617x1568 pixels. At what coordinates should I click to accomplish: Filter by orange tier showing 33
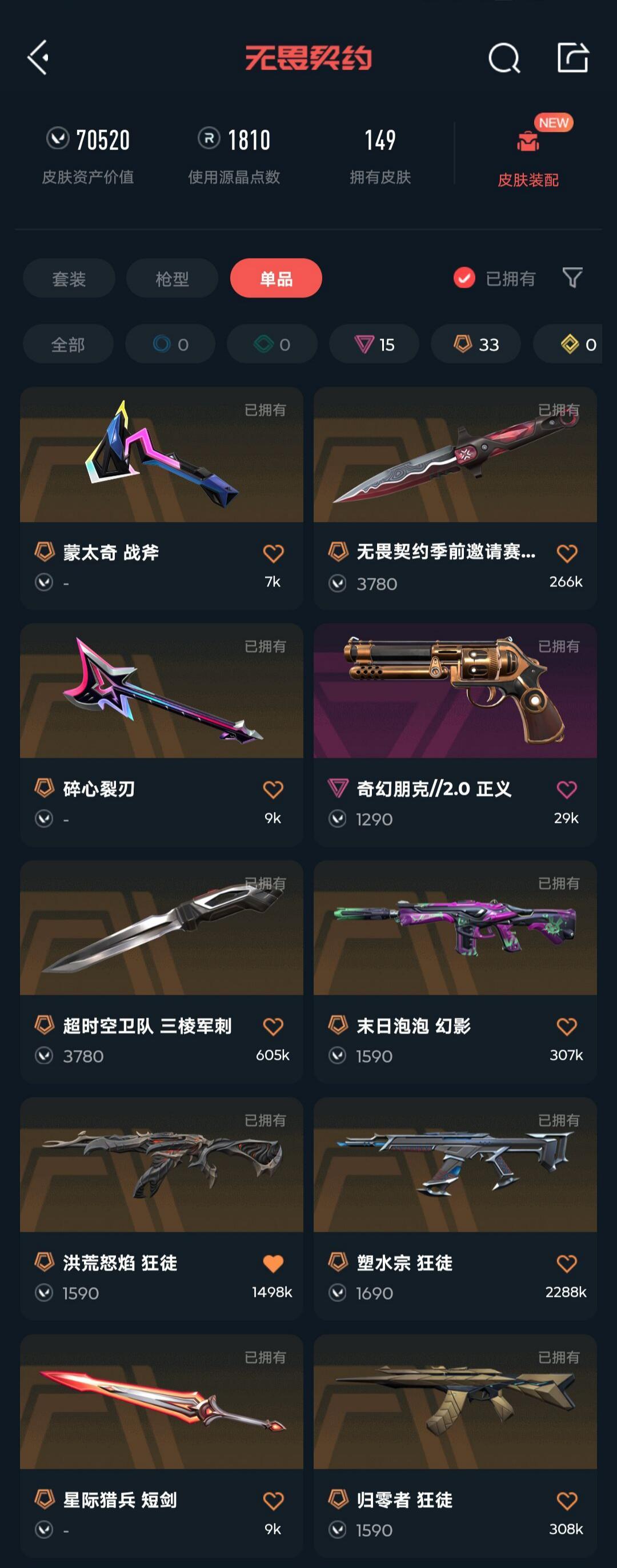[476, 344]
